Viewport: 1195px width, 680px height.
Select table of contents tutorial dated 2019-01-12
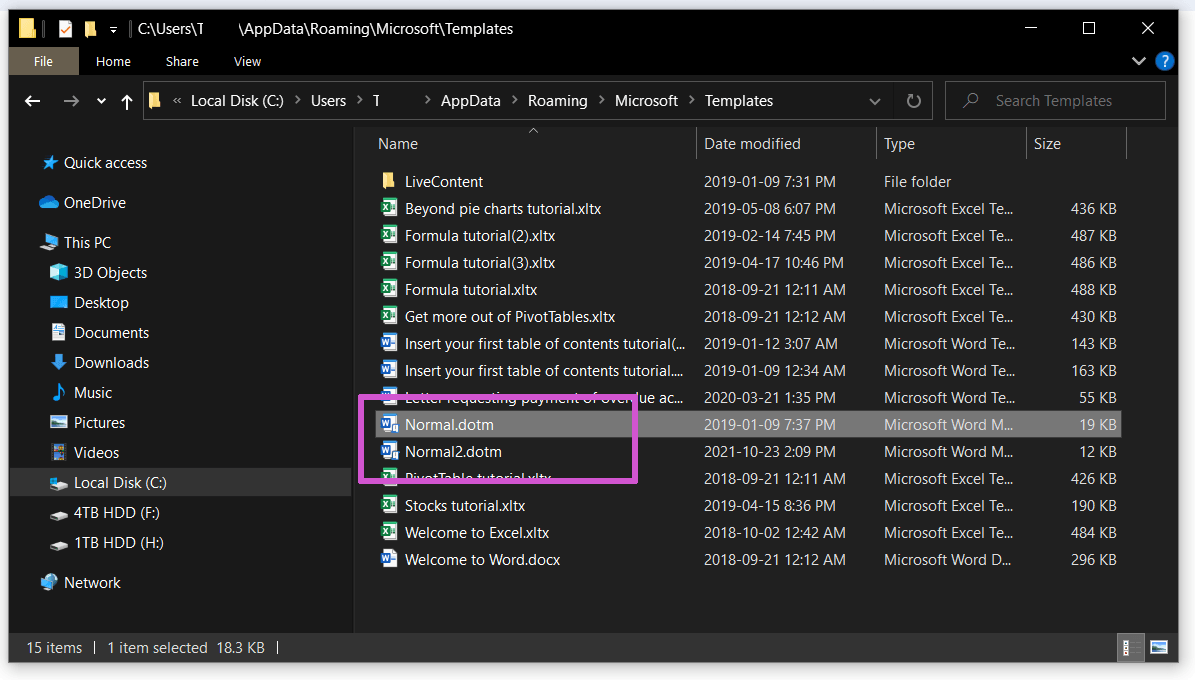[545, 344]
